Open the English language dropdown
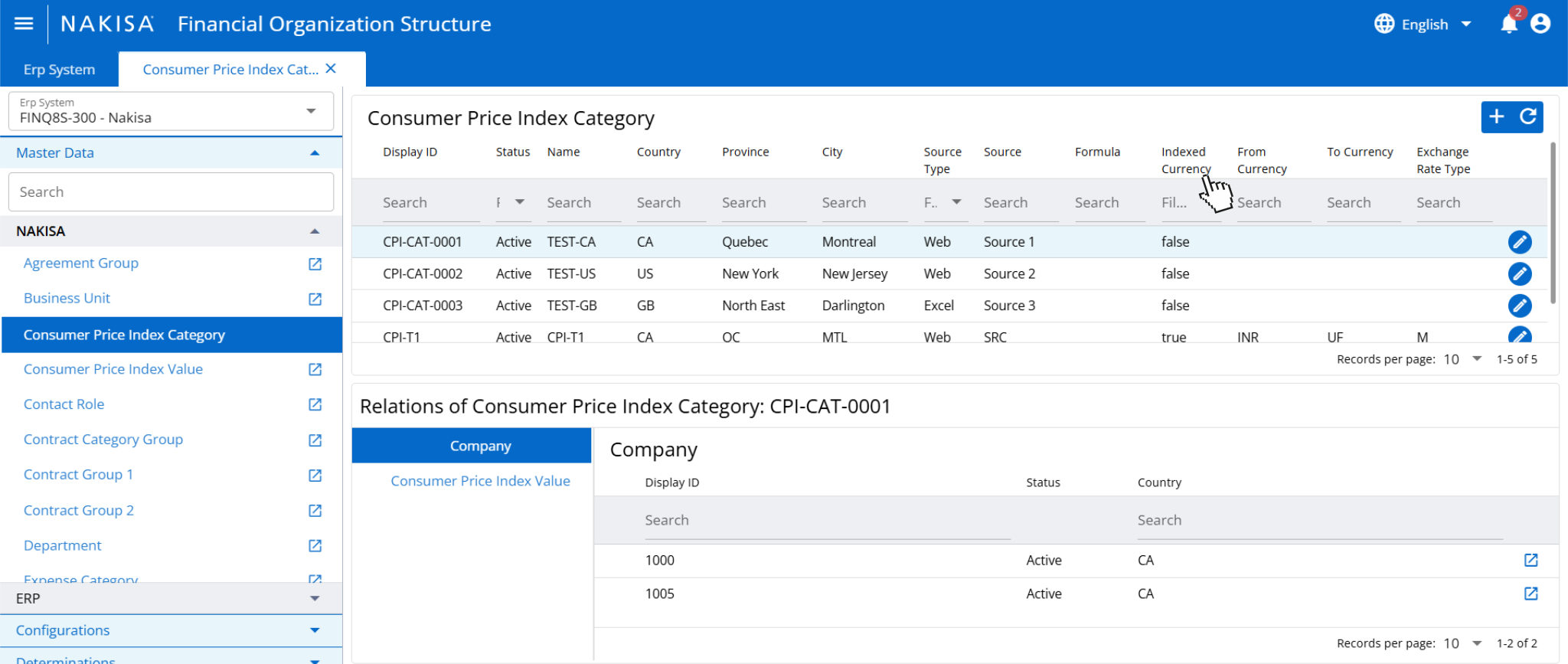This screenshot has height=664, width=1568. pos(1423,25)
